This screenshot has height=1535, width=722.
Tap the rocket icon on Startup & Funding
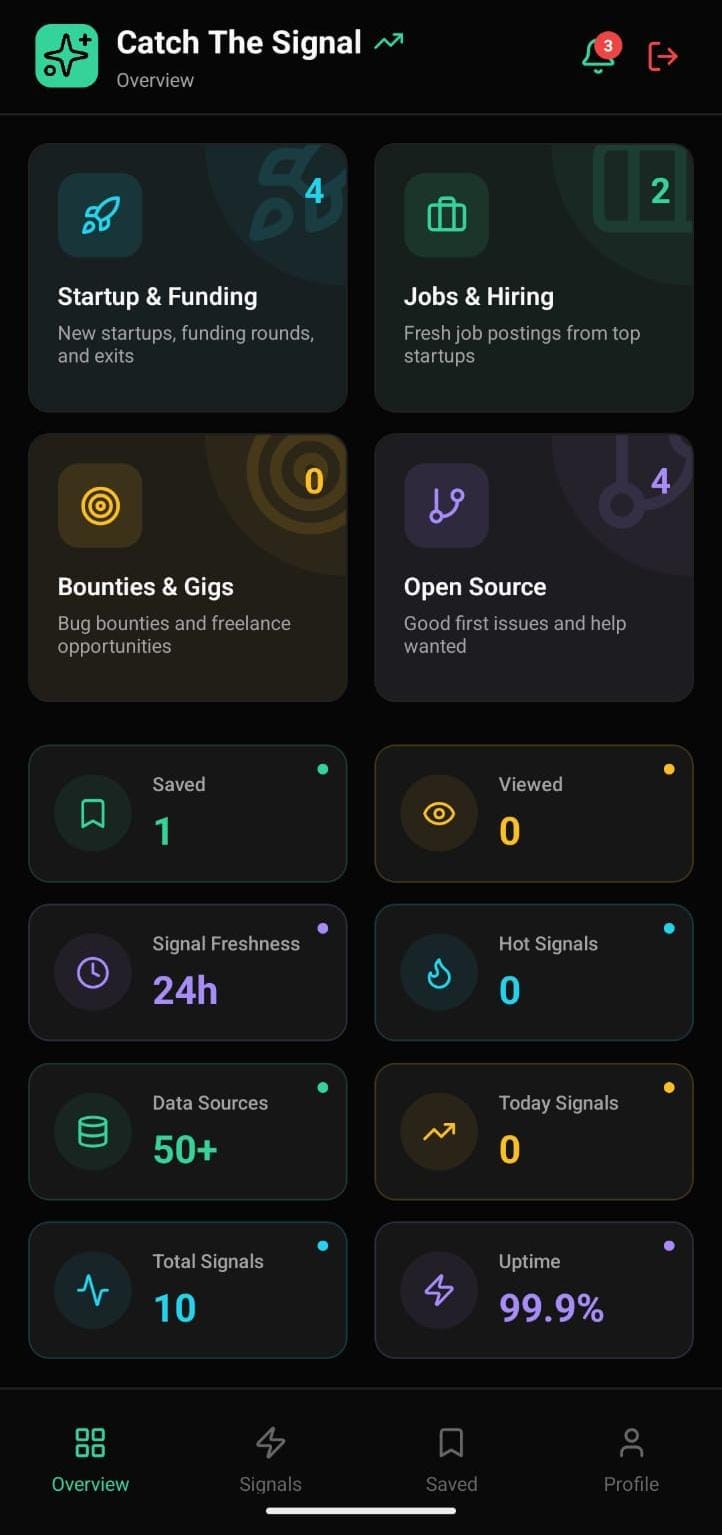click(100, 215)
